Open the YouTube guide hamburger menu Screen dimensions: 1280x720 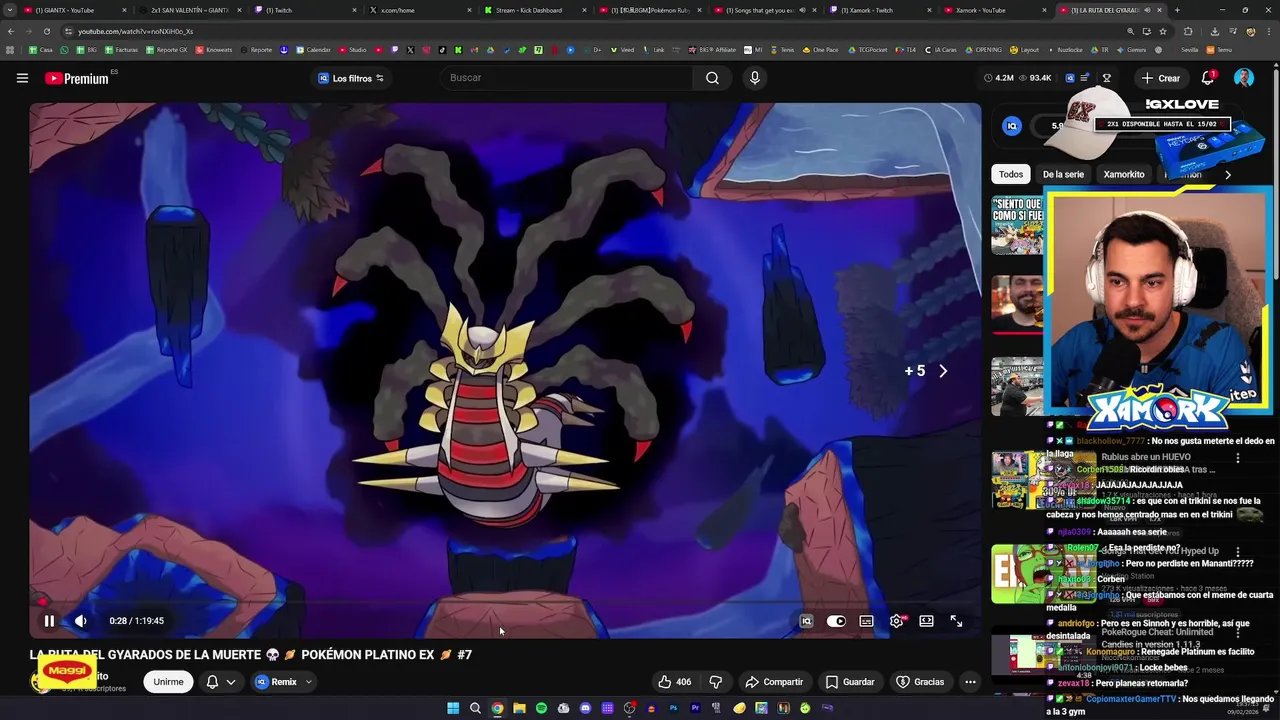coord(22,78)
